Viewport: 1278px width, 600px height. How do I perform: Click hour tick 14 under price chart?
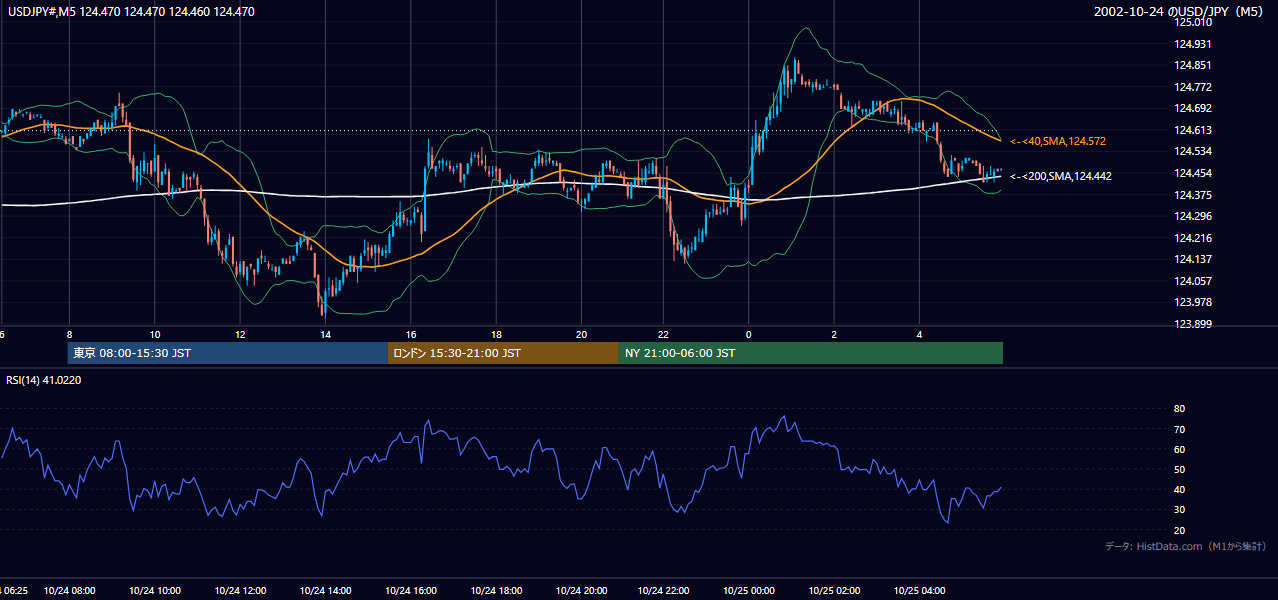[x=325, y=334]
